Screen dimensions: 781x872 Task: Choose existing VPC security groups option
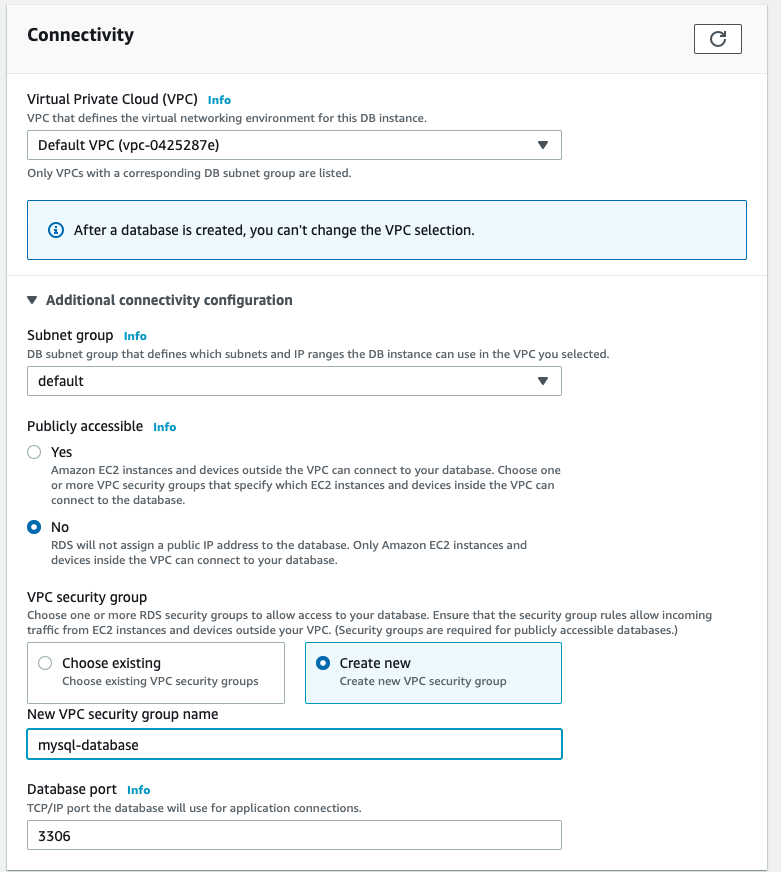pyautogui.click(x=43, y=663)
